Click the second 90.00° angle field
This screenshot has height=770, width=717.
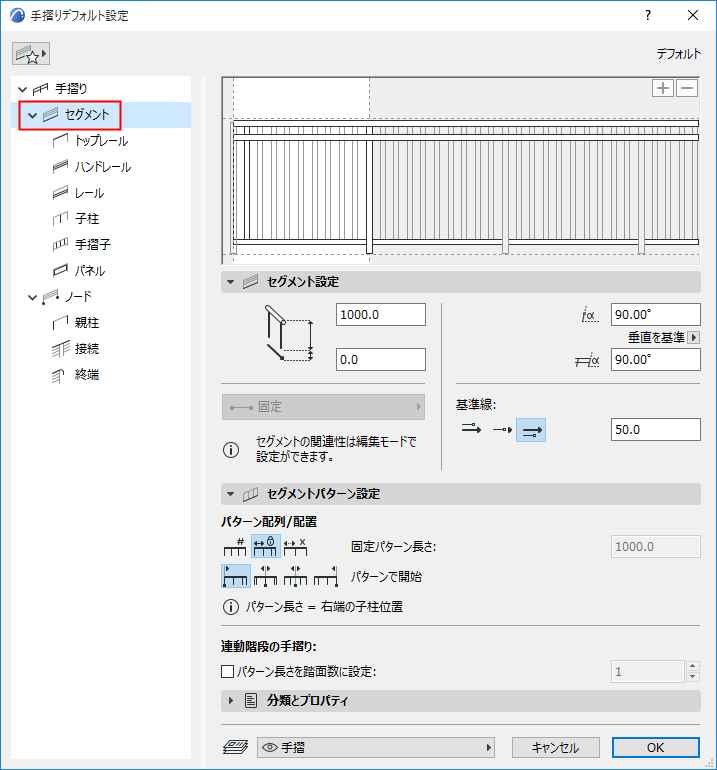(x=656, y=359)
